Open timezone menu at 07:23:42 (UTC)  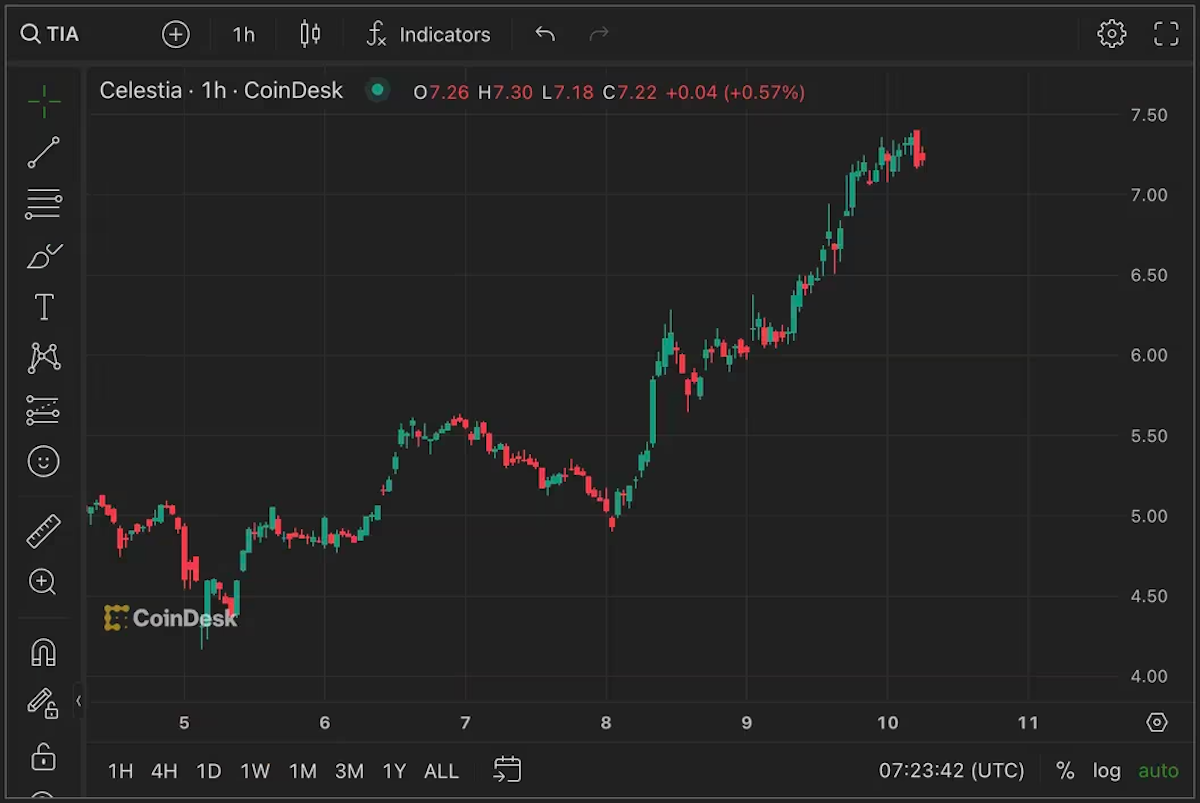[x=952, y=771]
